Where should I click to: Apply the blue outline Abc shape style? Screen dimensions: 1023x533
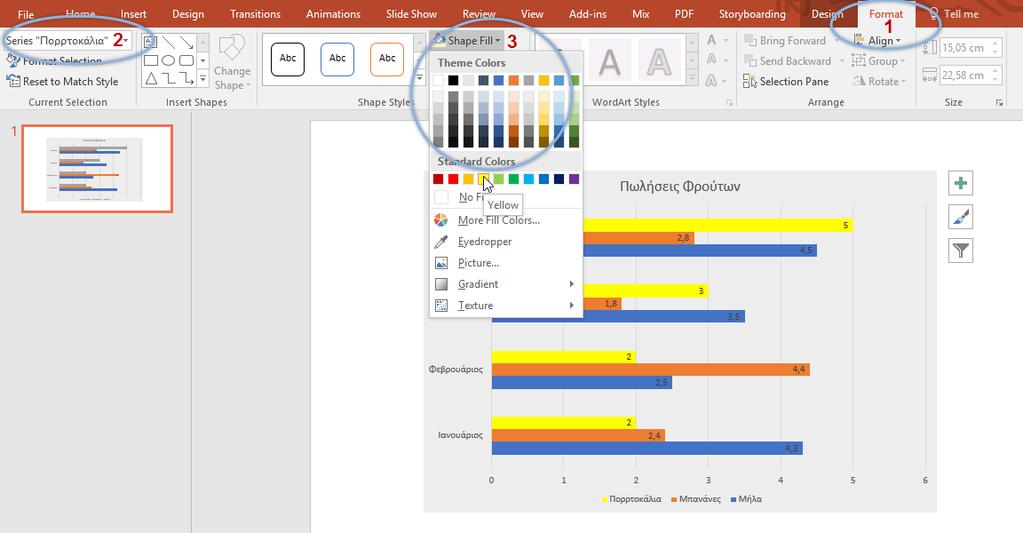pyautogui.click(x=337, y=59)
